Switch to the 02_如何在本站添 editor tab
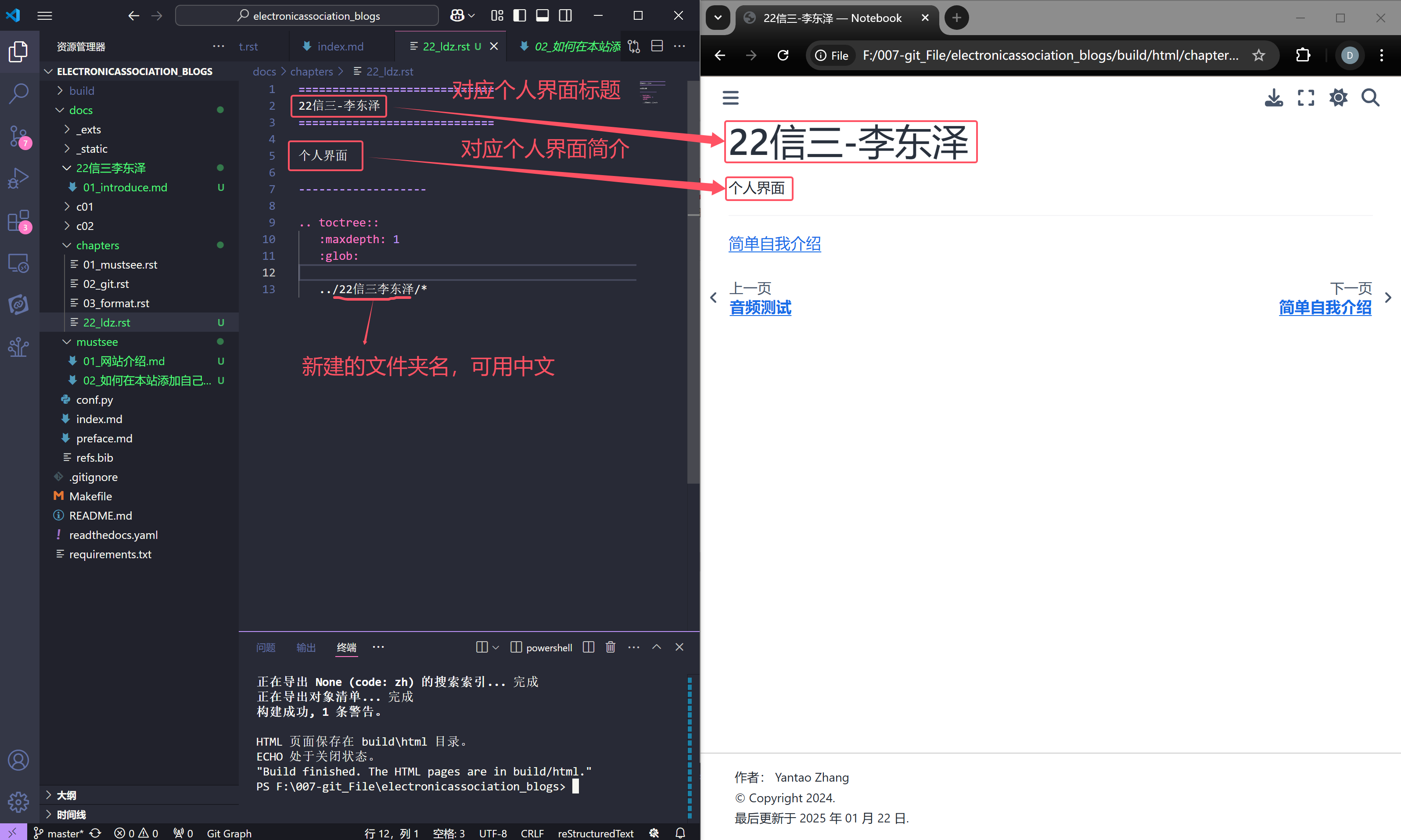This screenshot has width=1401, height=840. coord(569,47)
